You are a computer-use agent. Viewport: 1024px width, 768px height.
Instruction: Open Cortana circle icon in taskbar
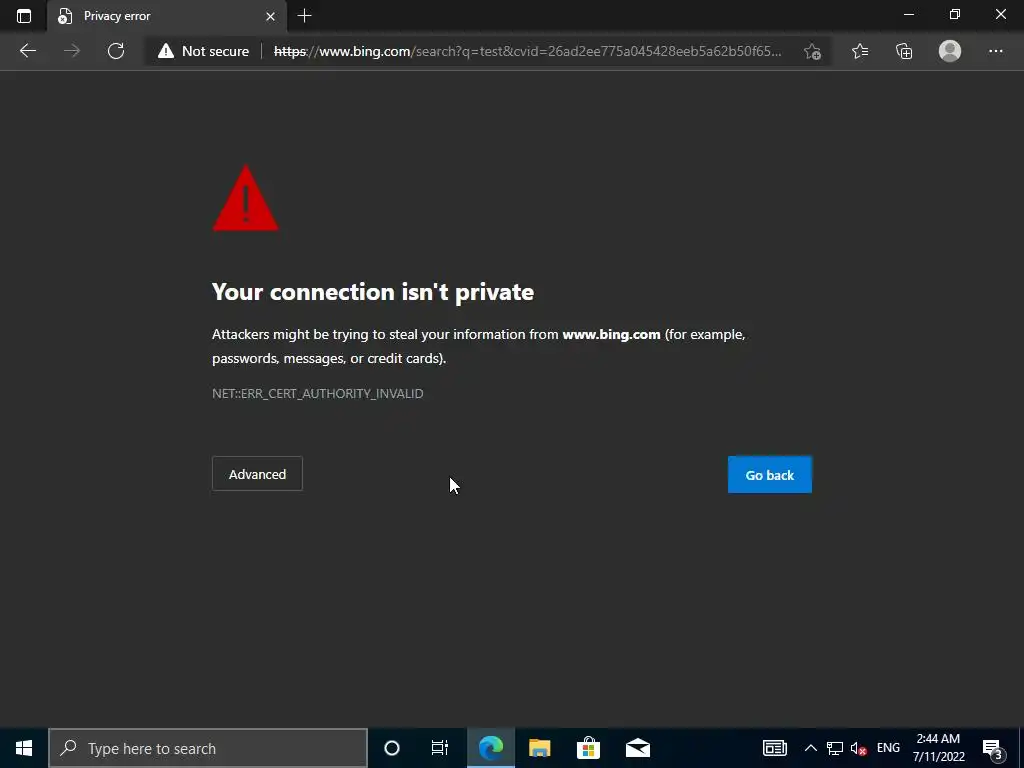click(x=392, y=748)
